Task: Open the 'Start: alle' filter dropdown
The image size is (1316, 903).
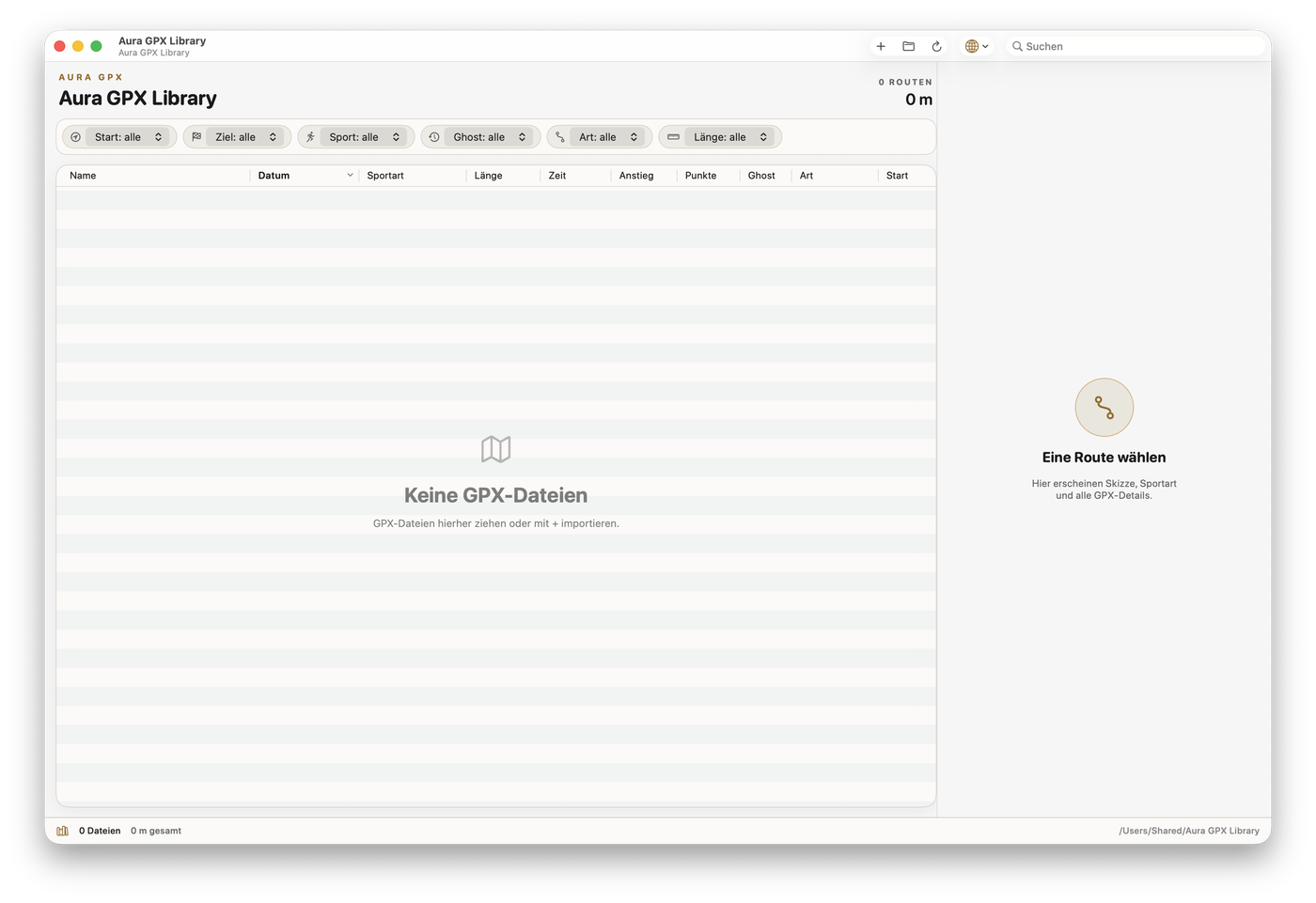Action: [x=129, y=137]
